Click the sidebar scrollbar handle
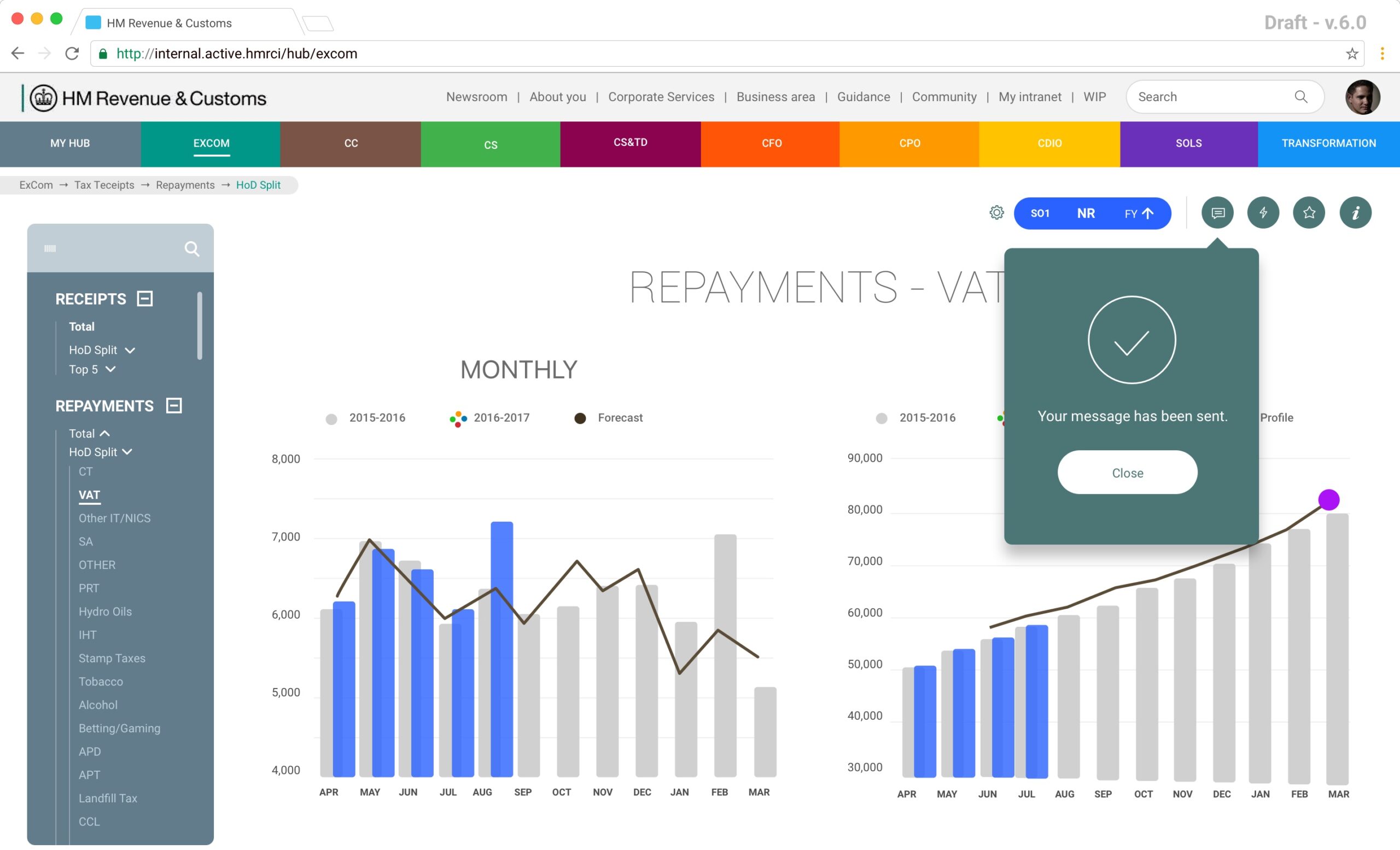The width and height of the screenshot is (1400, 850). click(200, 325)
